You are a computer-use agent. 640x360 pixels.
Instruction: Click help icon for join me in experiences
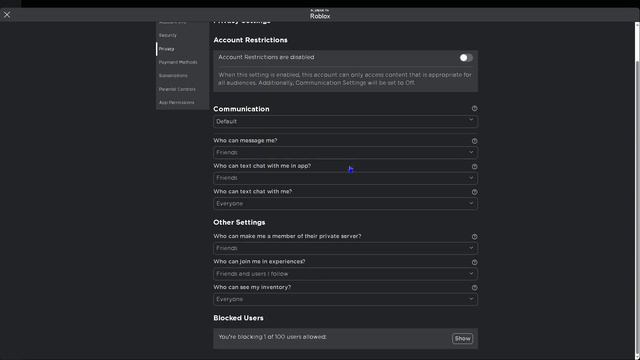tap(474, 262)
